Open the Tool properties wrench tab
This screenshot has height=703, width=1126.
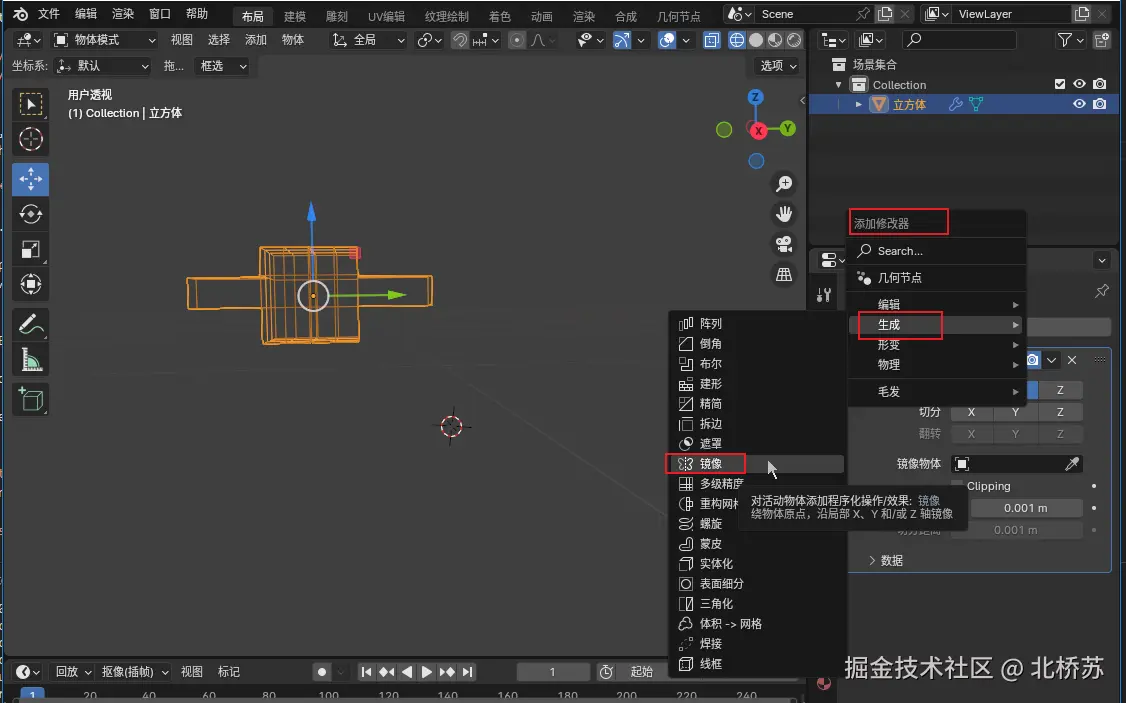pyautogui.click(x=824, y=294)
